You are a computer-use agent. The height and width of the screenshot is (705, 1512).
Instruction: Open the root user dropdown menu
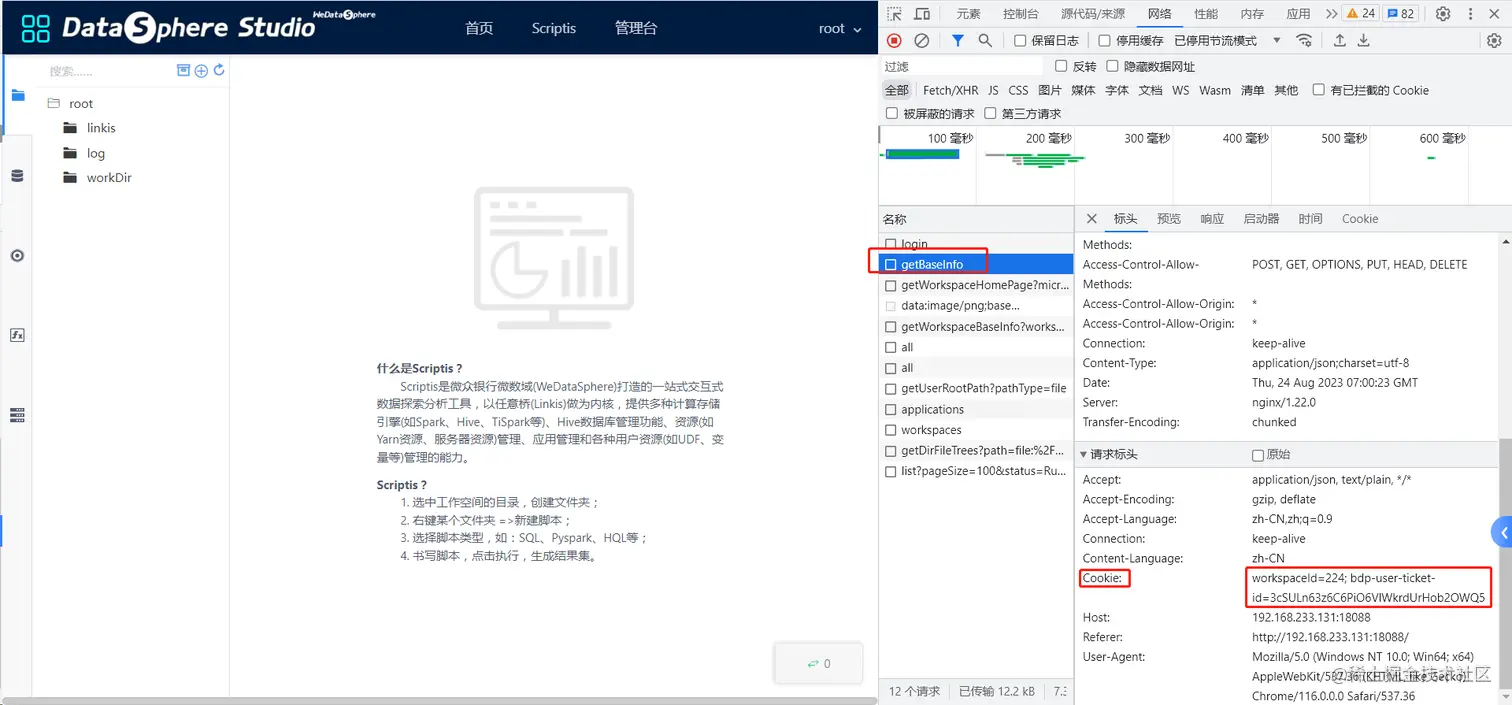pyautogui.click(x=840, y=28)
